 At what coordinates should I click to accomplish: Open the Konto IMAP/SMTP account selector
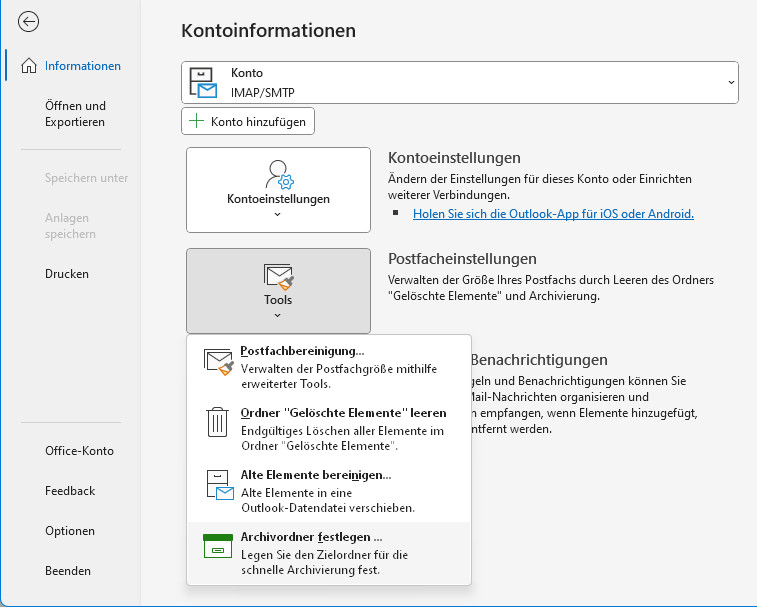[x=460, y=83]
